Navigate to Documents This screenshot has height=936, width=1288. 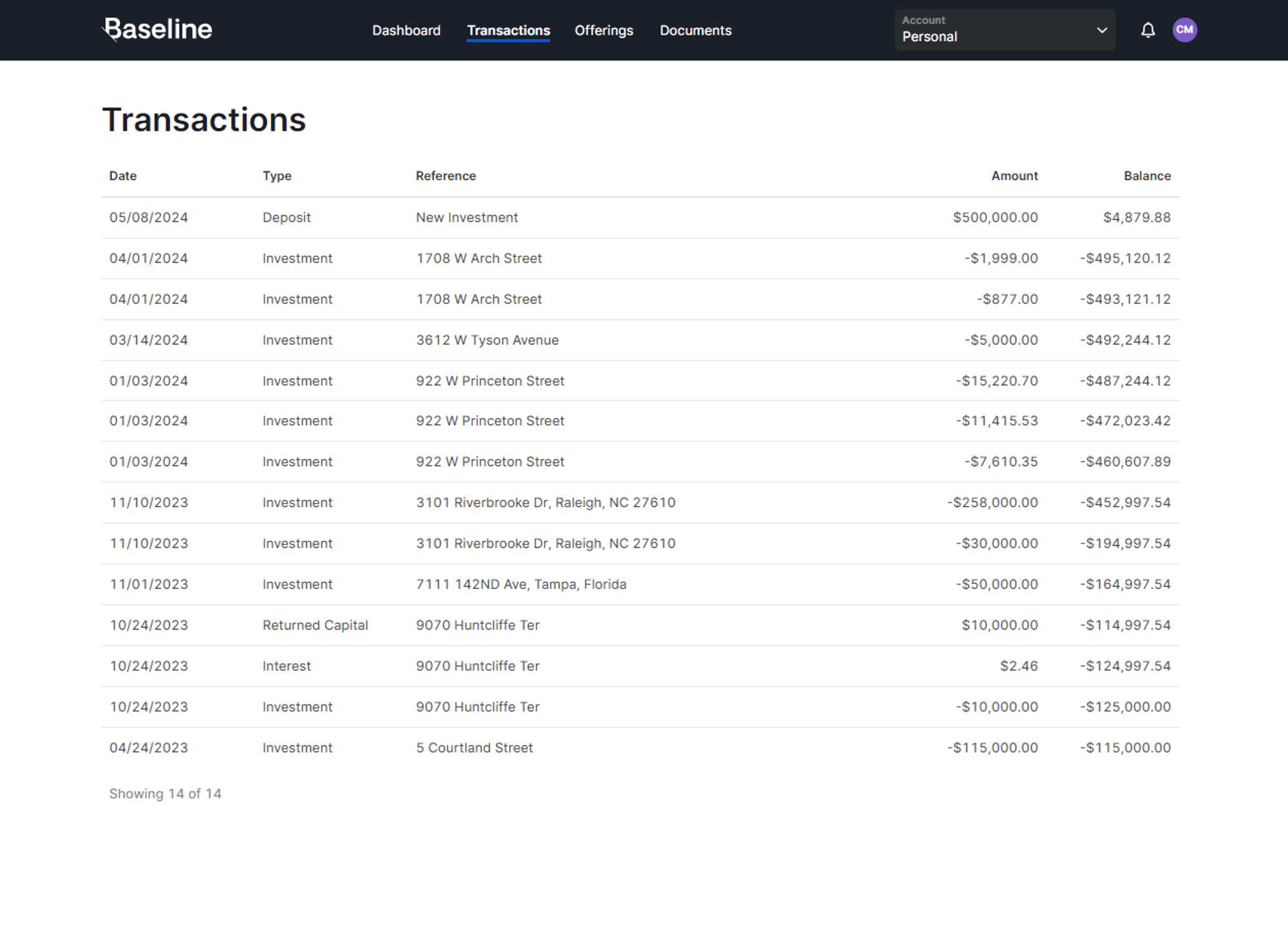pos(696,30)
